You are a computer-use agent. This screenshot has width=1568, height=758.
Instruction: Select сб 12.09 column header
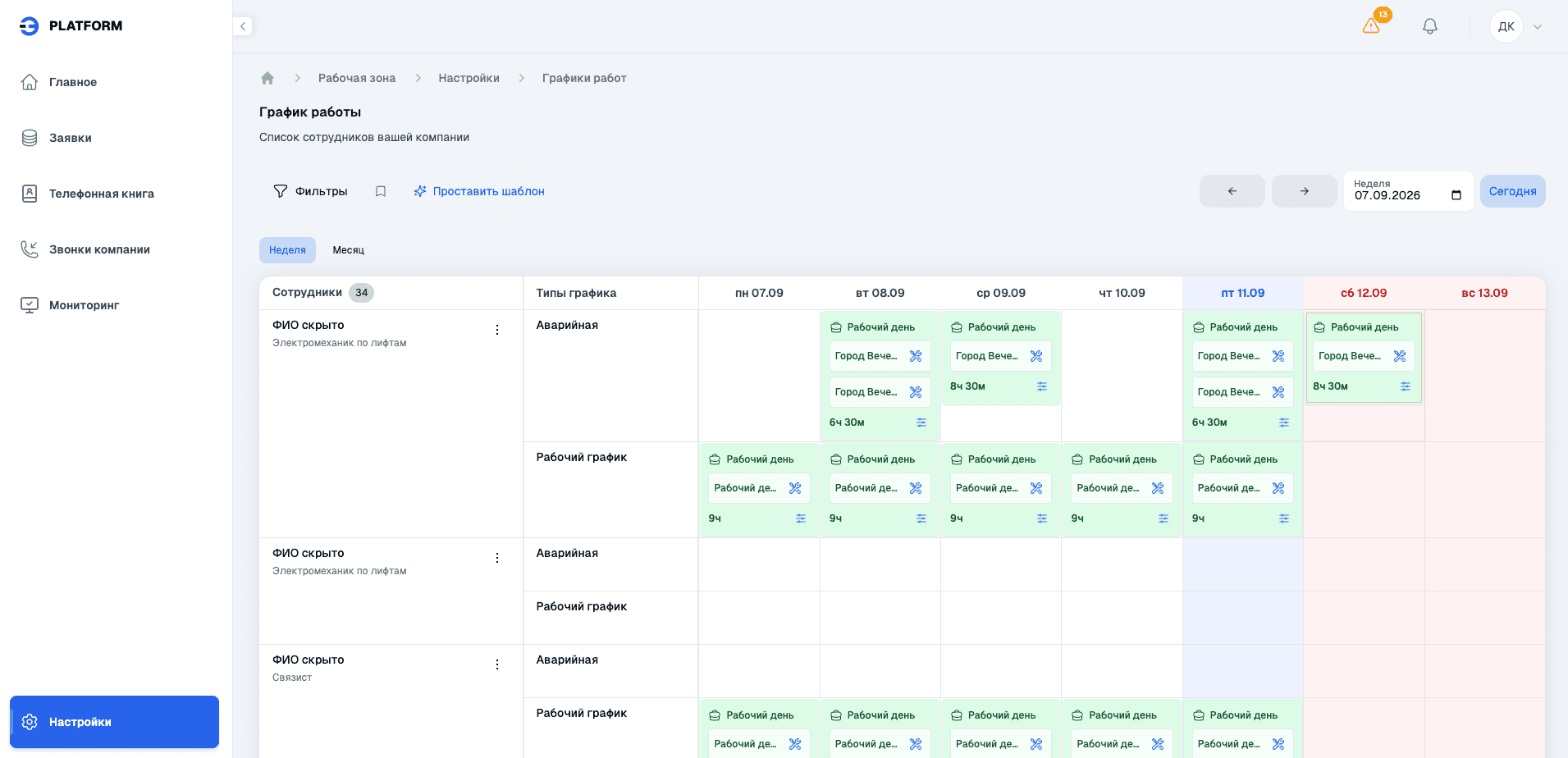tap(1364, 293)
